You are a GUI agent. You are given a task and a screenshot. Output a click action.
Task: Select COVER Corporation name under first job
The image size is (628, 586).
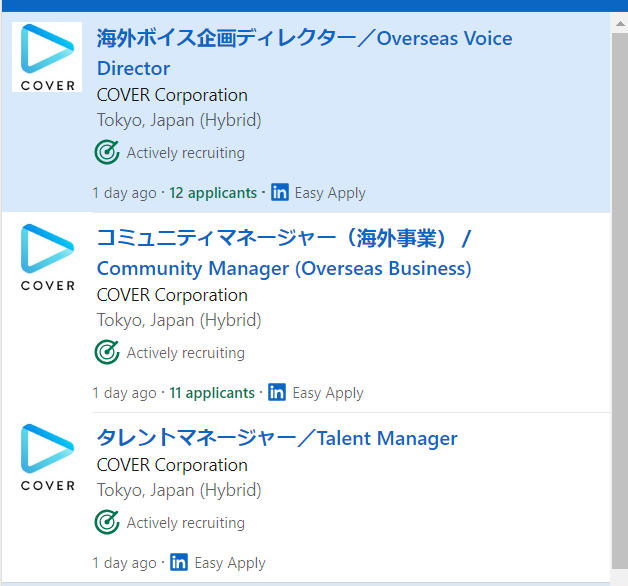172,95
